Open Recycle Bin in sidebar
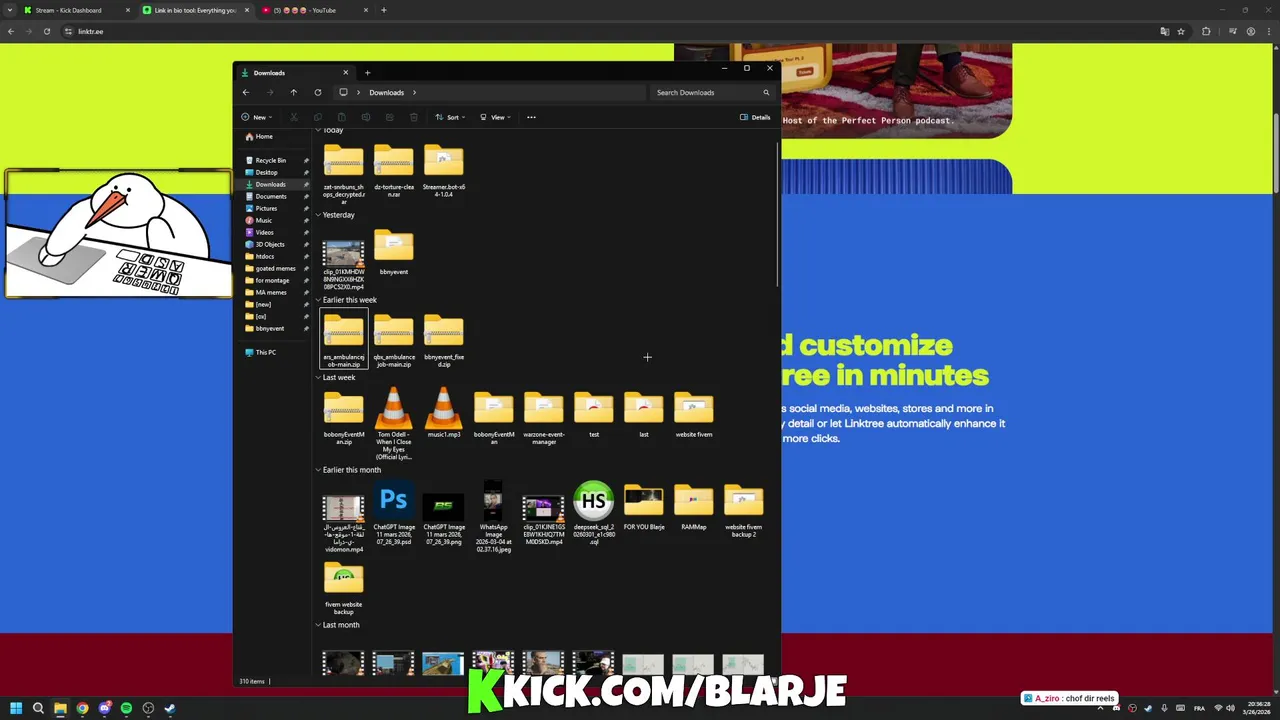The width and height of the screenshot is (1280, 720). [x=270, y=160]
